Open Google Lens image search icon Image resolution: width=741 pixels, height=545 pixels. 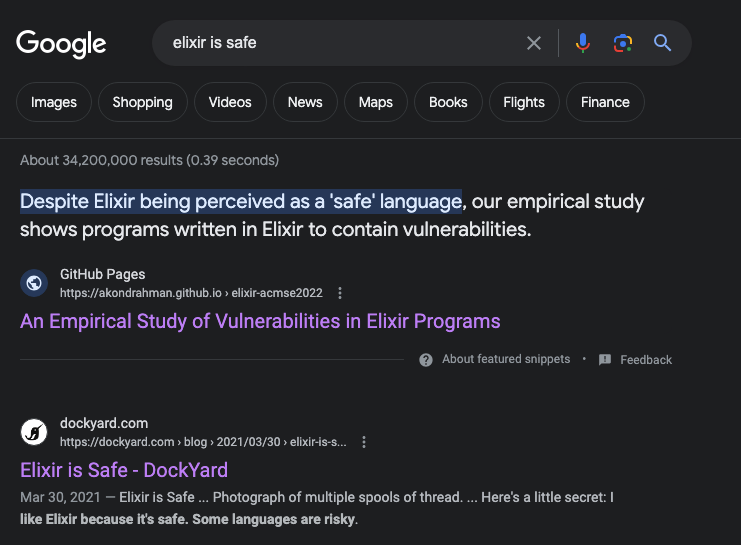point(623,43)
